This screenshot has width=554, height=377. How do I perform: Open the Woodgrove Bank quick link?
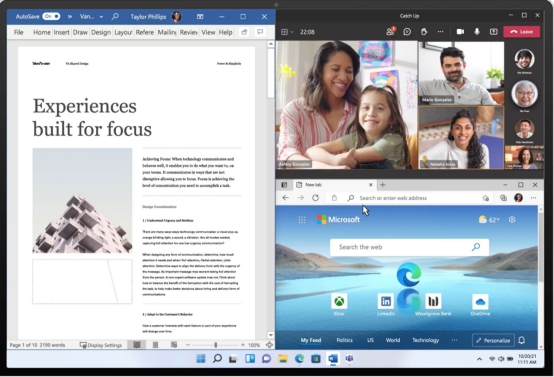[433, 305]
